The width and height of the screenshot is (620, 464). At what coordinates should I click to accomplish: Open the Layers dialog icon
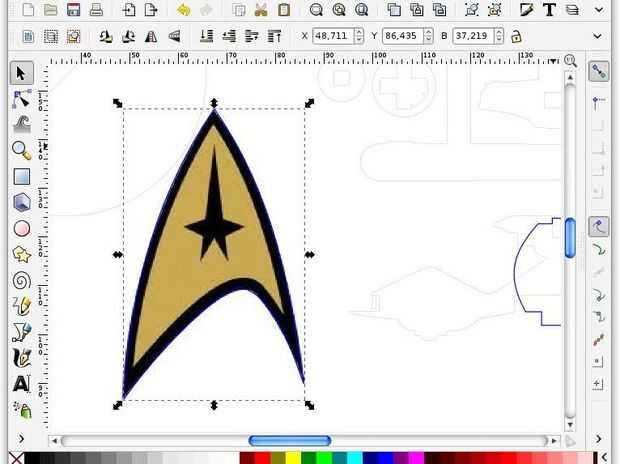pyautogui.click(x=572, y=9)
